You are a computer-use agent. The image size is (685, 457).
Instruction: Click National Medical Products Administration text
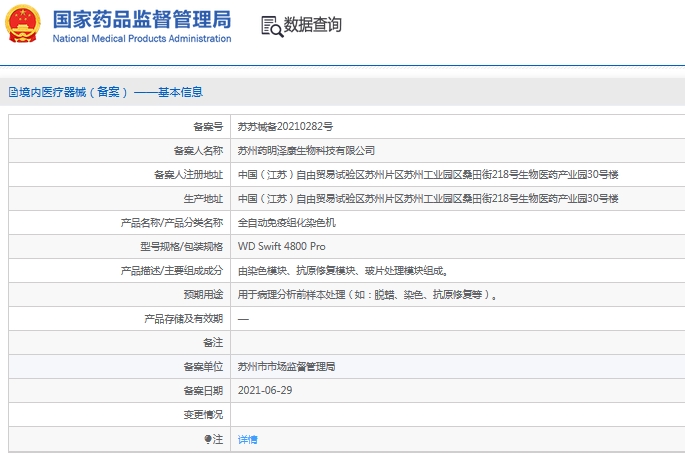[x=142, y=39]
